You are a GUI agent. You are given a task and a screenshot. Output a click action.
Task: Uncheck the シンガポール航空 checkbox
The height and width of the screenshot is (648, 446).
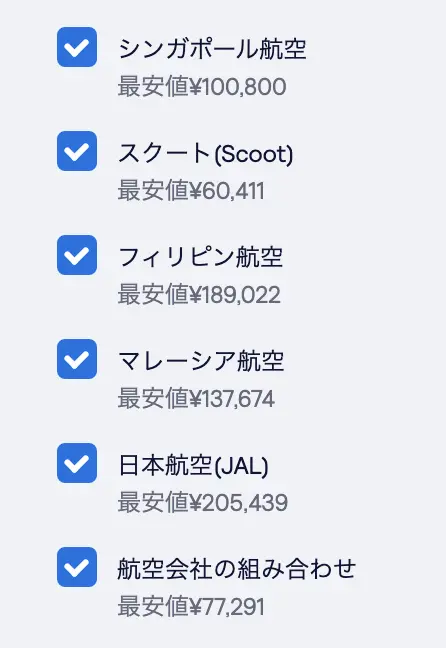coord(77,47)
